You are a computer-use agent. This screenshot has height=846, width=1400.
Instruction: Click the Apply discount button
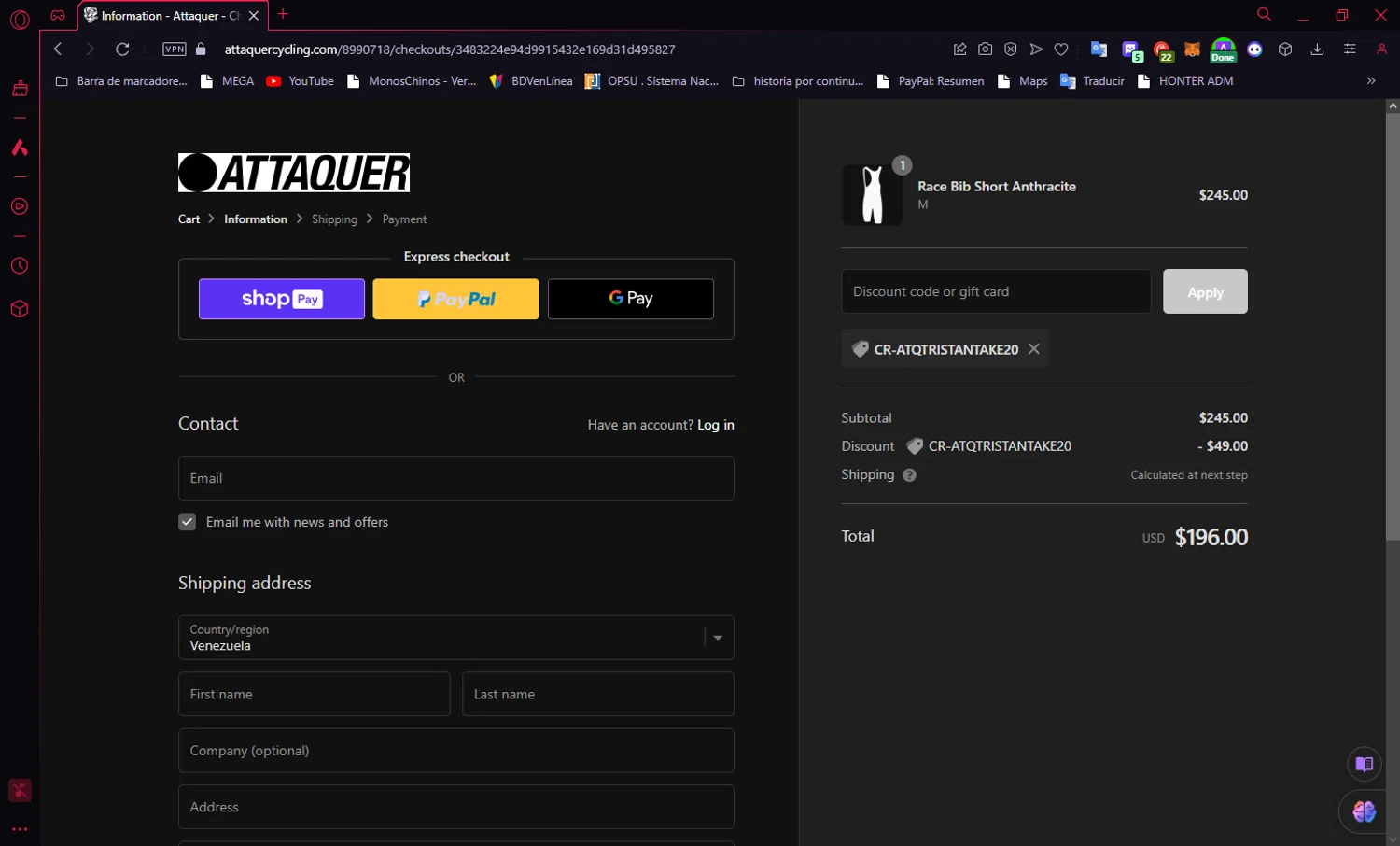pos(1205,291)
